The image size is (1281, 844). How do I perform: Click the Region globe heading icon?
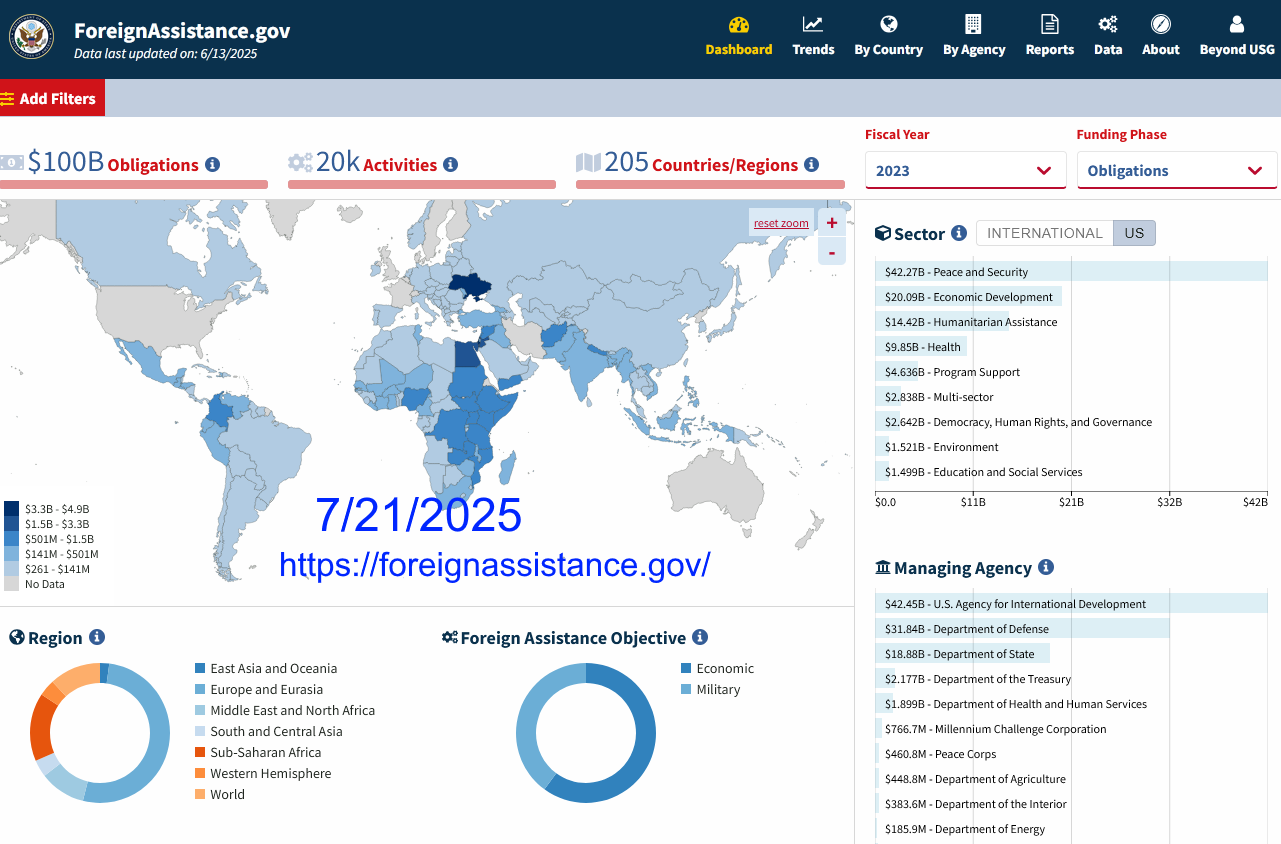pyautogui.click(x=16, y=637)
